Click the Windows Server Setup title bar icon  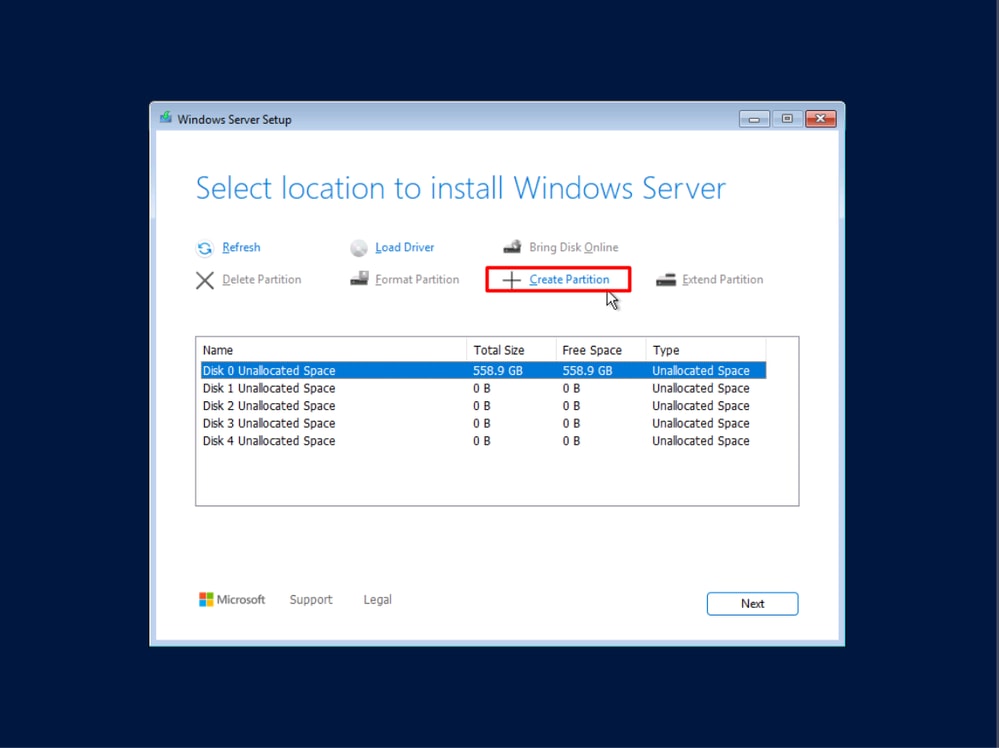[x=164, y=117]
